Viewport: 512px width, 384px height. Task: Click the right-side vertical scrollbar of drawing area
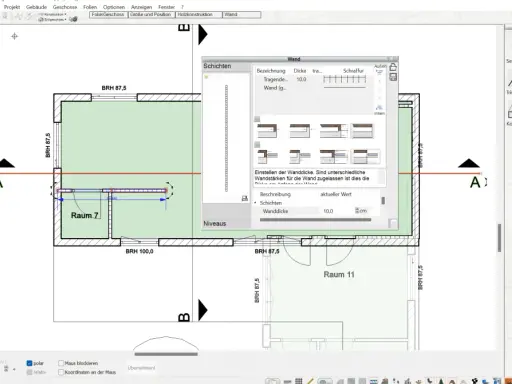499,238
